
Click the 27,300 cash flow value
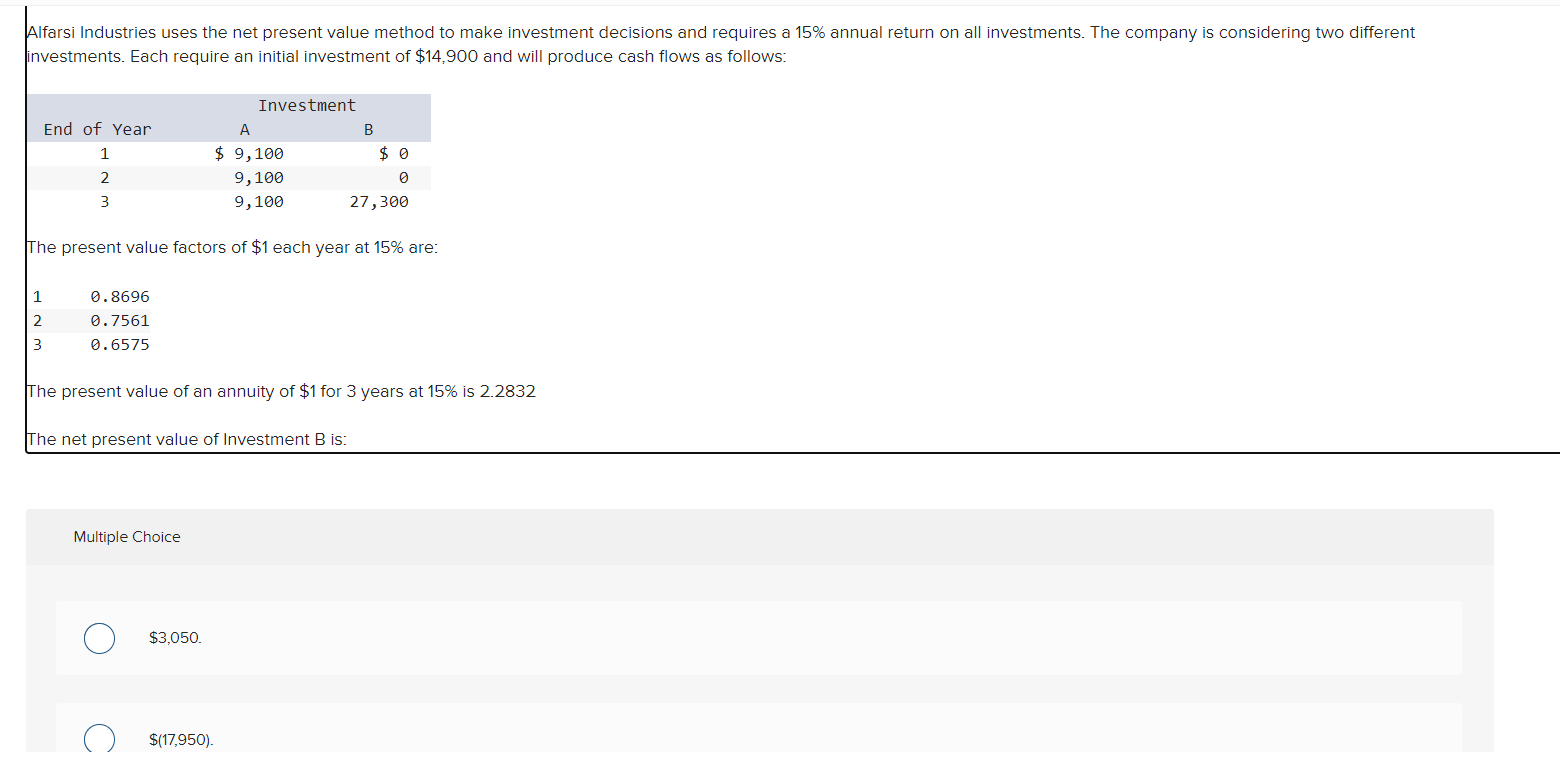381,201
